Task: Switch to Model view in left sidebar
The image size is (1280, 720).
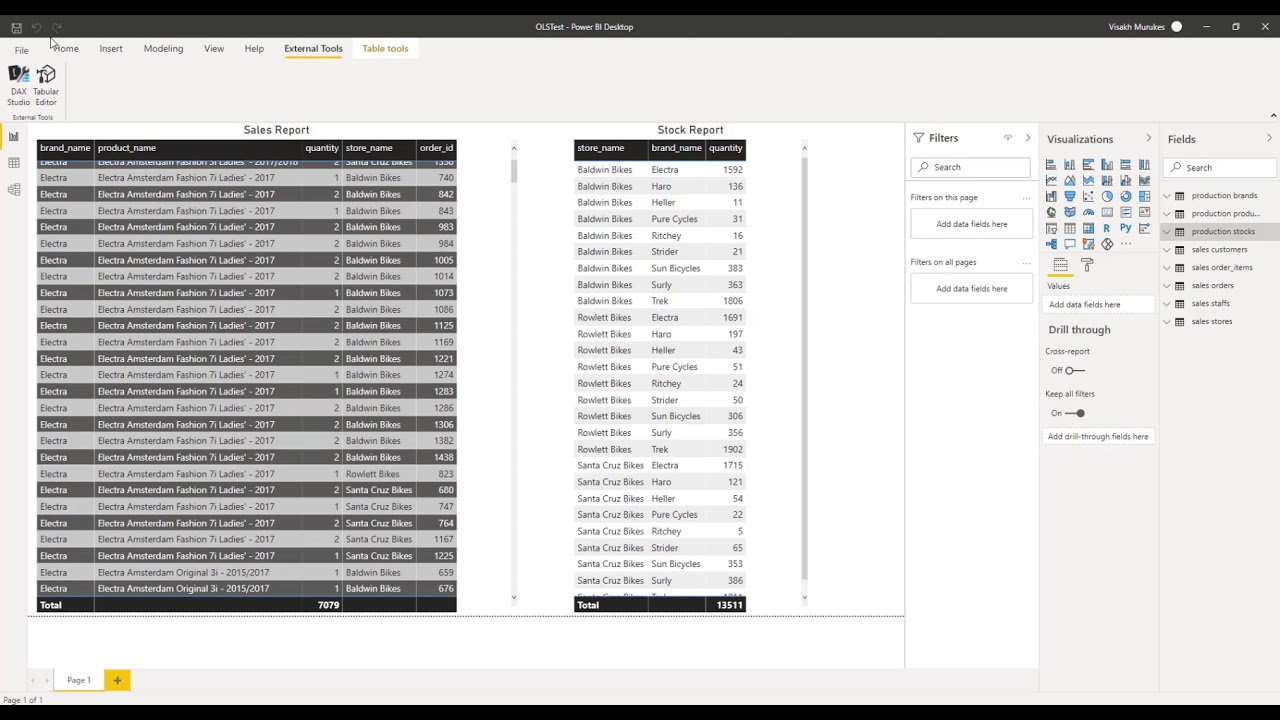Action: tap(13, 189)
